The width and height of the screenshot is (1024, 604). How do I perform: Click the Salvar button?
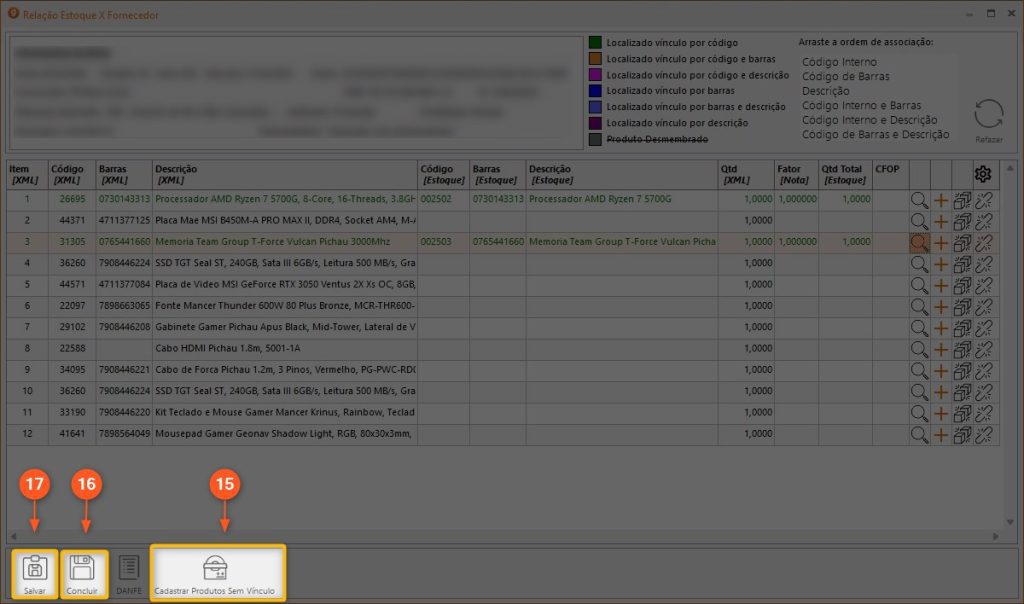tap(35, 574)
